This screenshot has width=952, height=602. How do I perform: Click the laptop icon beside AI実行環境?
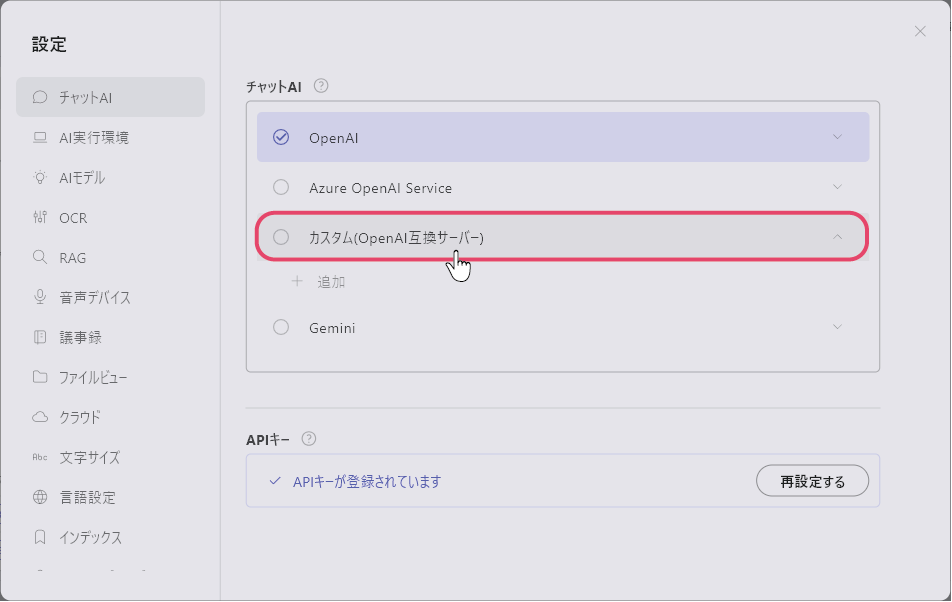coord(40,137)
